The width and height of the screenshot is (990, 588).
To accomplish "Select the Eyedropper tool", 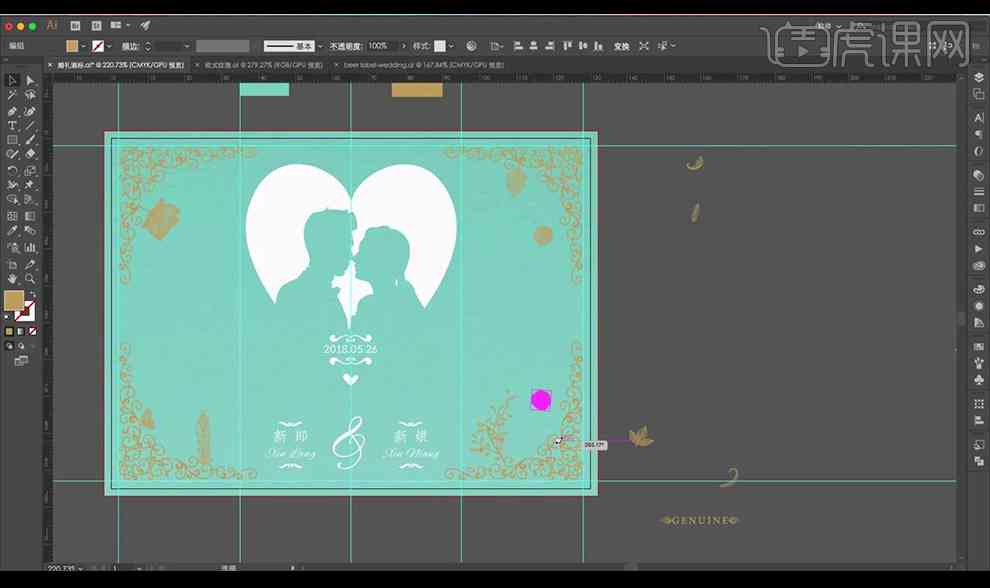I will (x=12, y=231).
